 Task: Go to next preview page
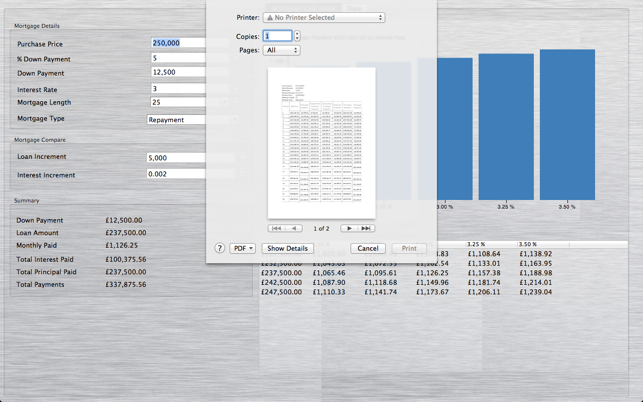(x=349, y=228)
